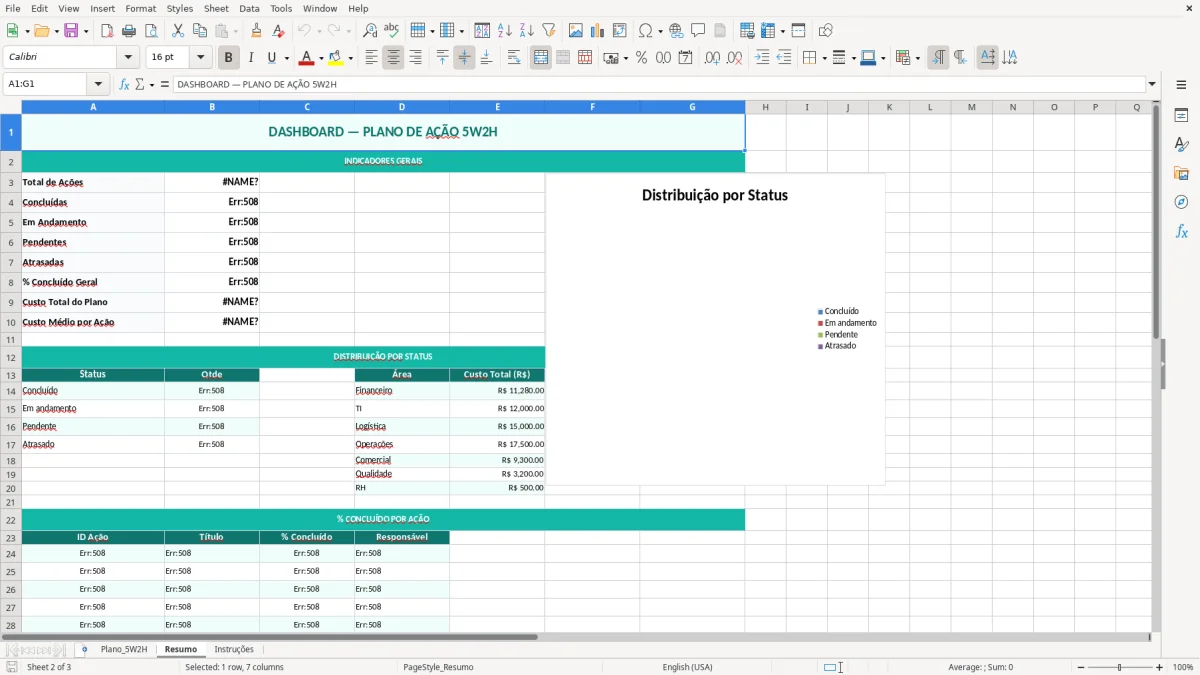Open the Font Name dropdown list
1200x675 pixels.
pos(128,58)
